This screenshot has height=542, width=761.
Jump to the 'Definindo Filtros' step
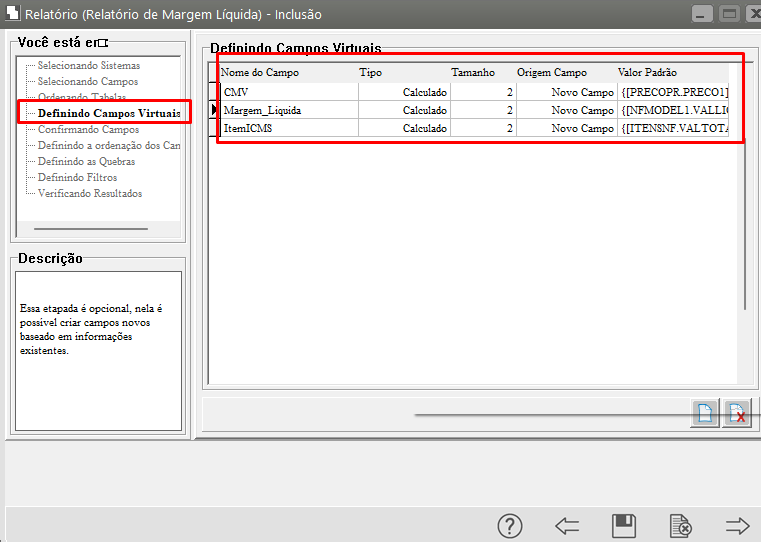77,178
